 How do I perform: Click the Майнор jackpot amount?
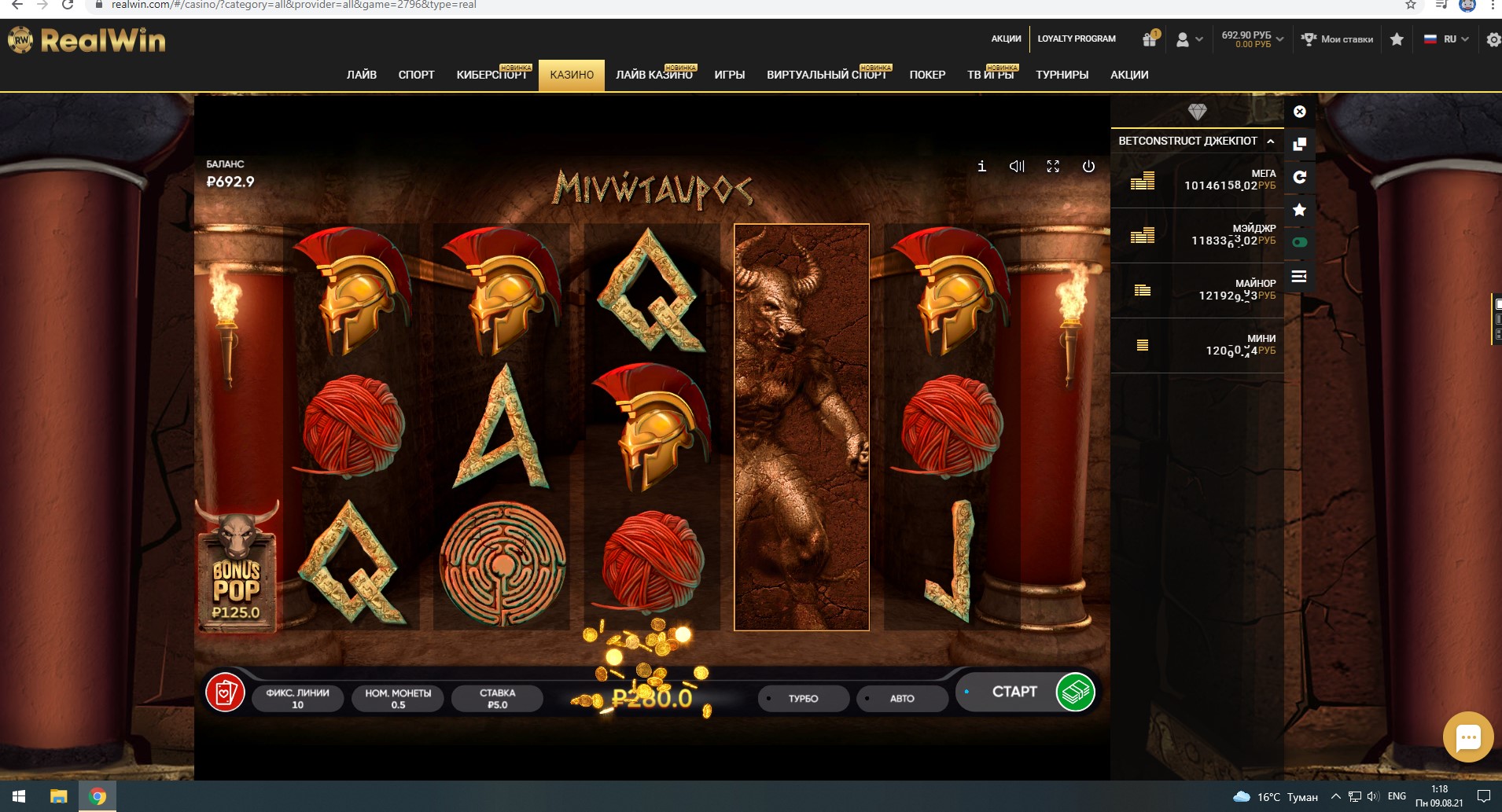click(x=1237, y=296)
